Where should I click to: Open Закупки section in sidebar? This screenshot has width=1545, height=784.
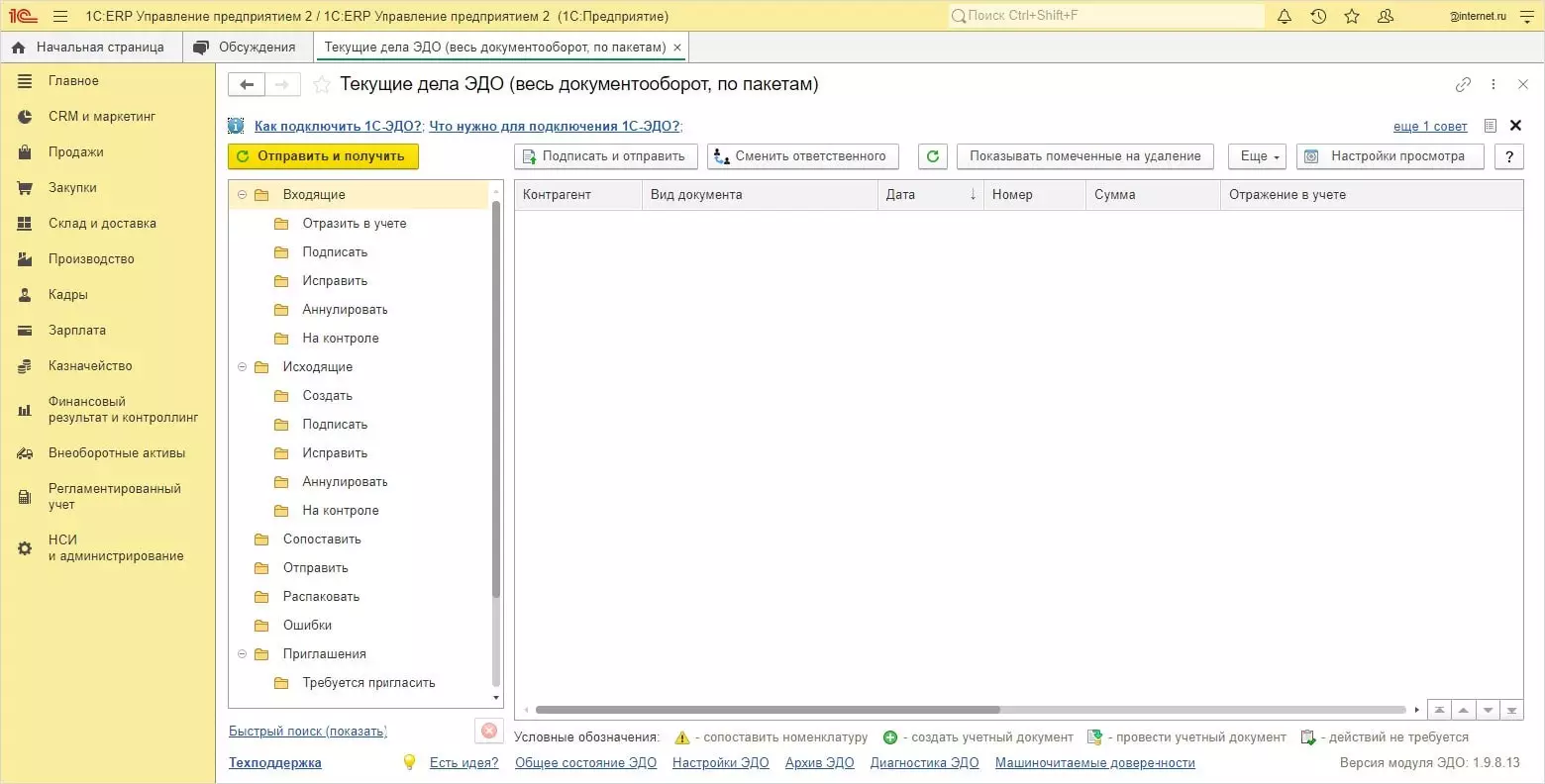tap(107, 188)
